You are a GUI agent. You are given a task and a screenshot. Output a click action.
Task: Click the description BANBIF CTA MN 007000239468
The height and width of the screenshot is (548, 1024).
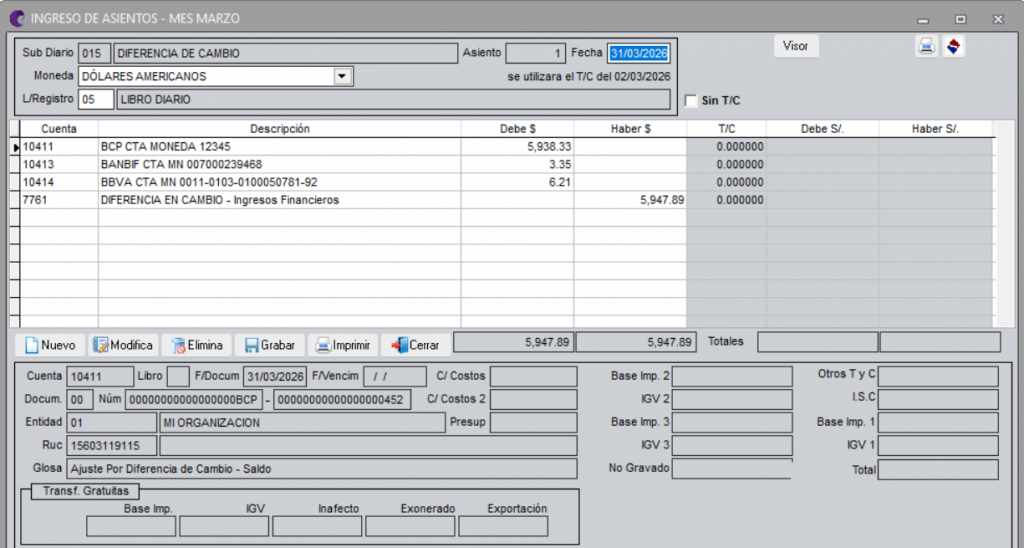point(182,165)
